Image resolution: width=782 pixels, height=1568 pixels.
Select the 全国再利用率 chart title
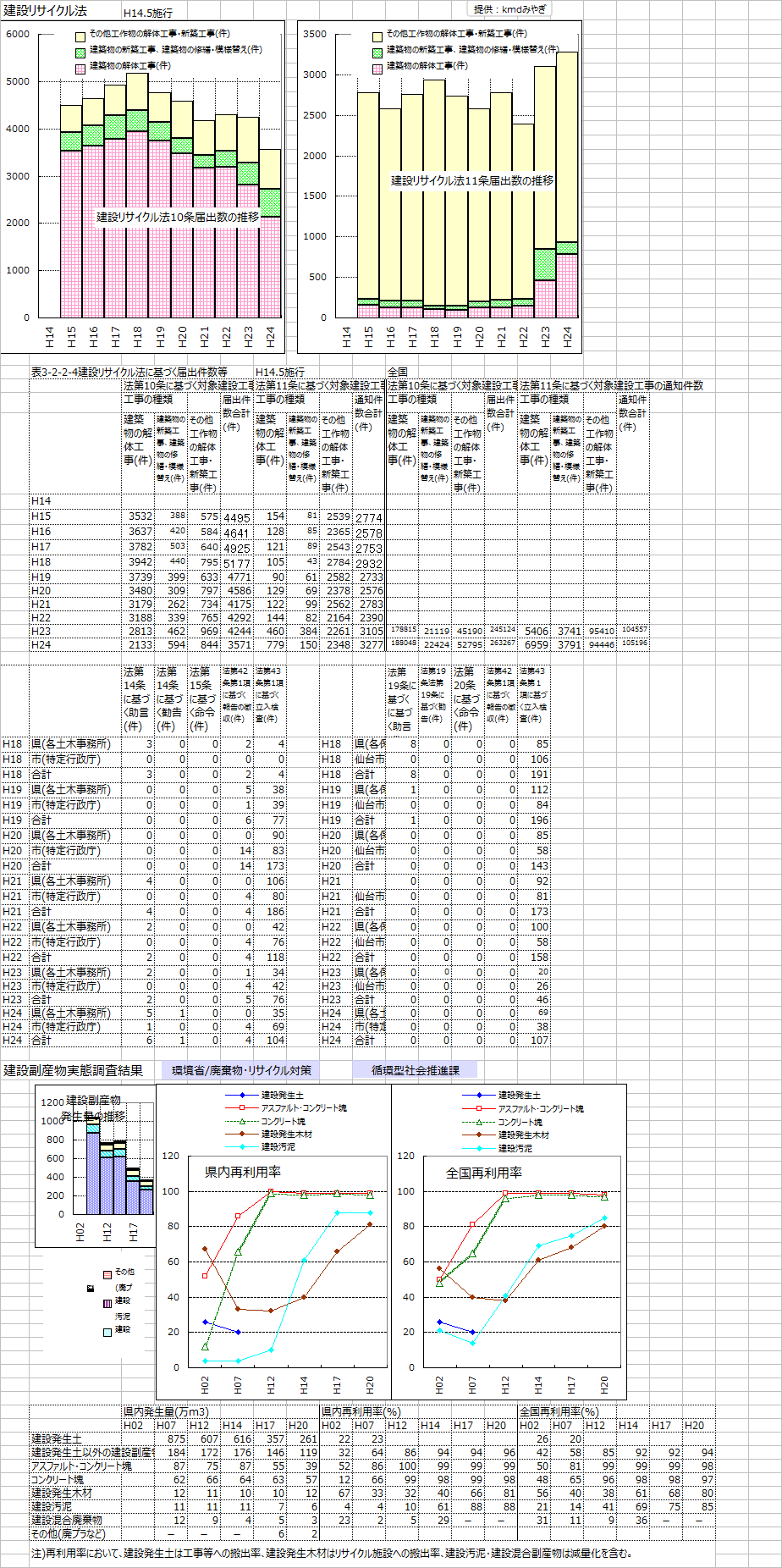point(484,1173)
